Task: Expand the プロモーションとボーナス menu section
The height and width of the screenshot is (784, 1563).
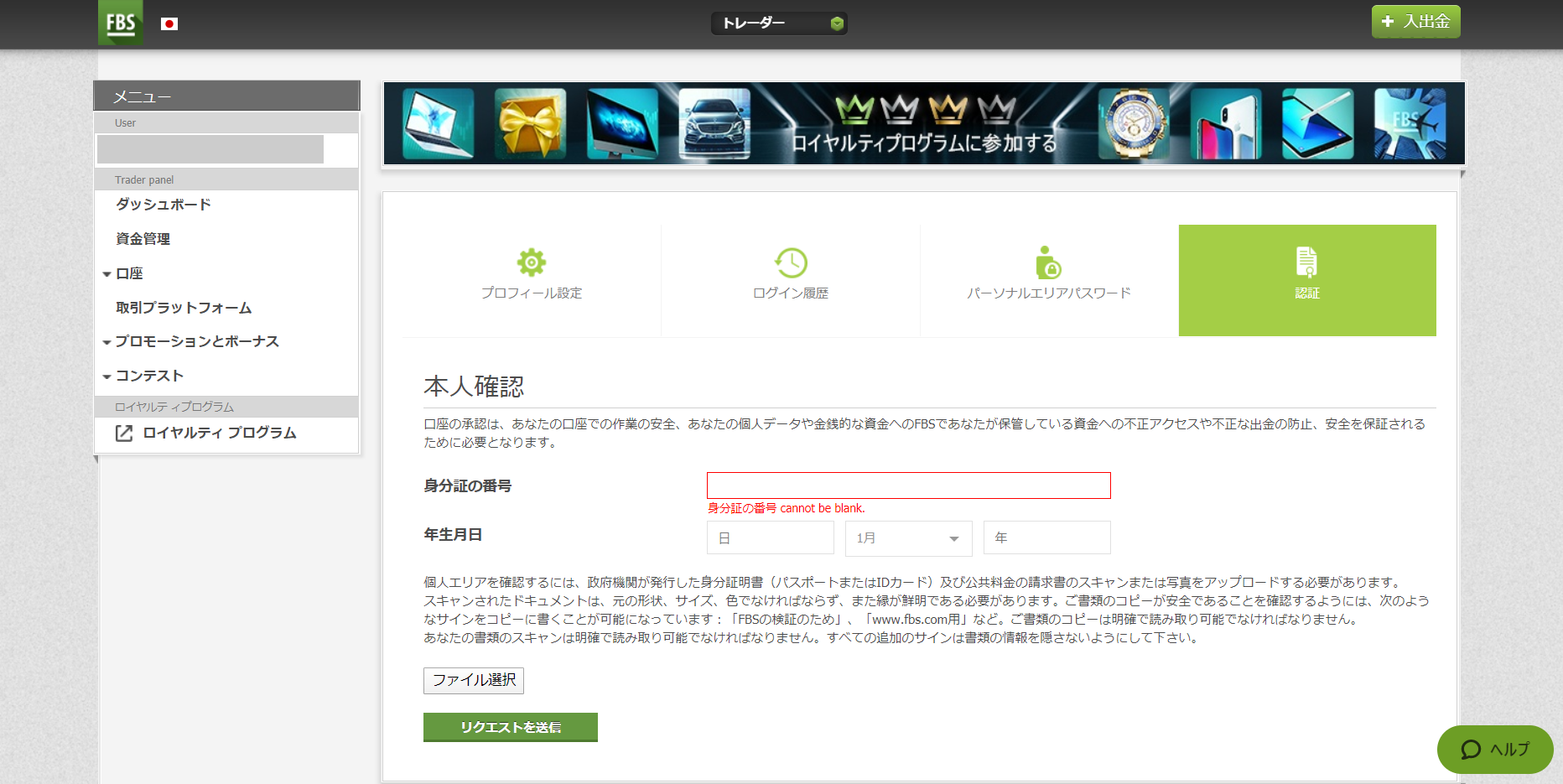Action: (x=196, y=342)
